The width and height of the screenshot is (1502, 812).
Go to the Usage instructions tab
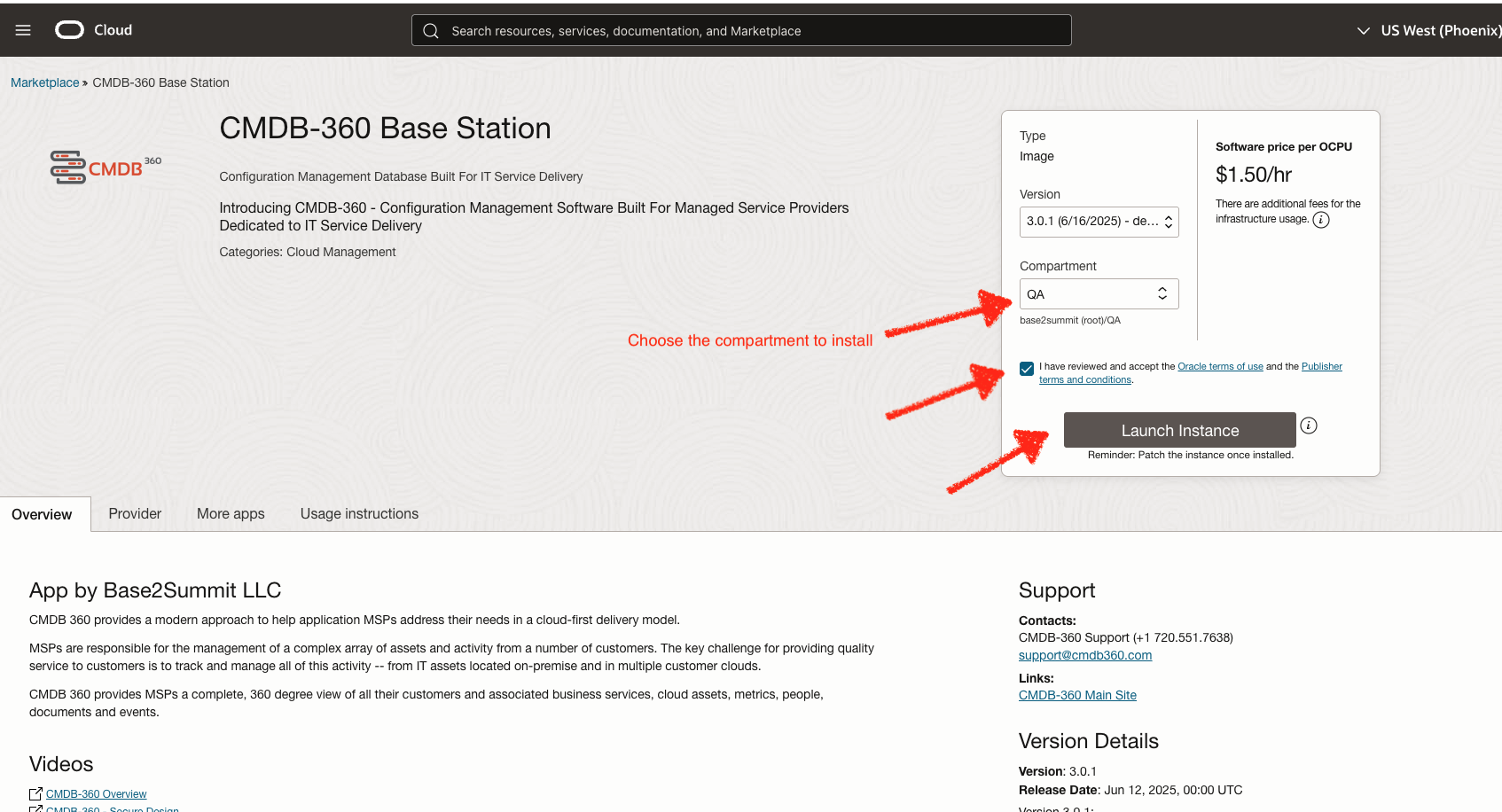click(359, 514)
